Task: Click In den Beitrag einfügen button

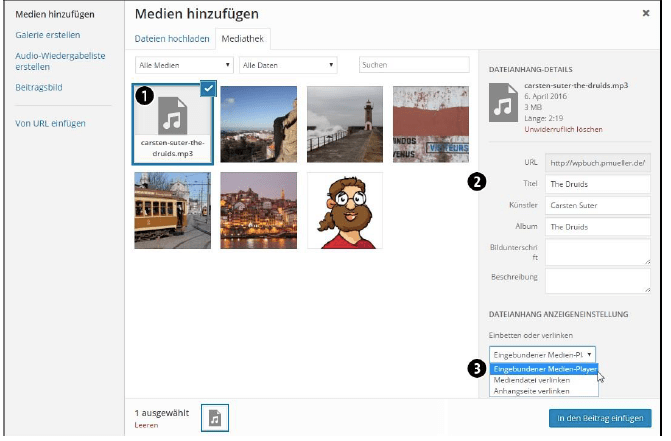Action: coord(600,418)
